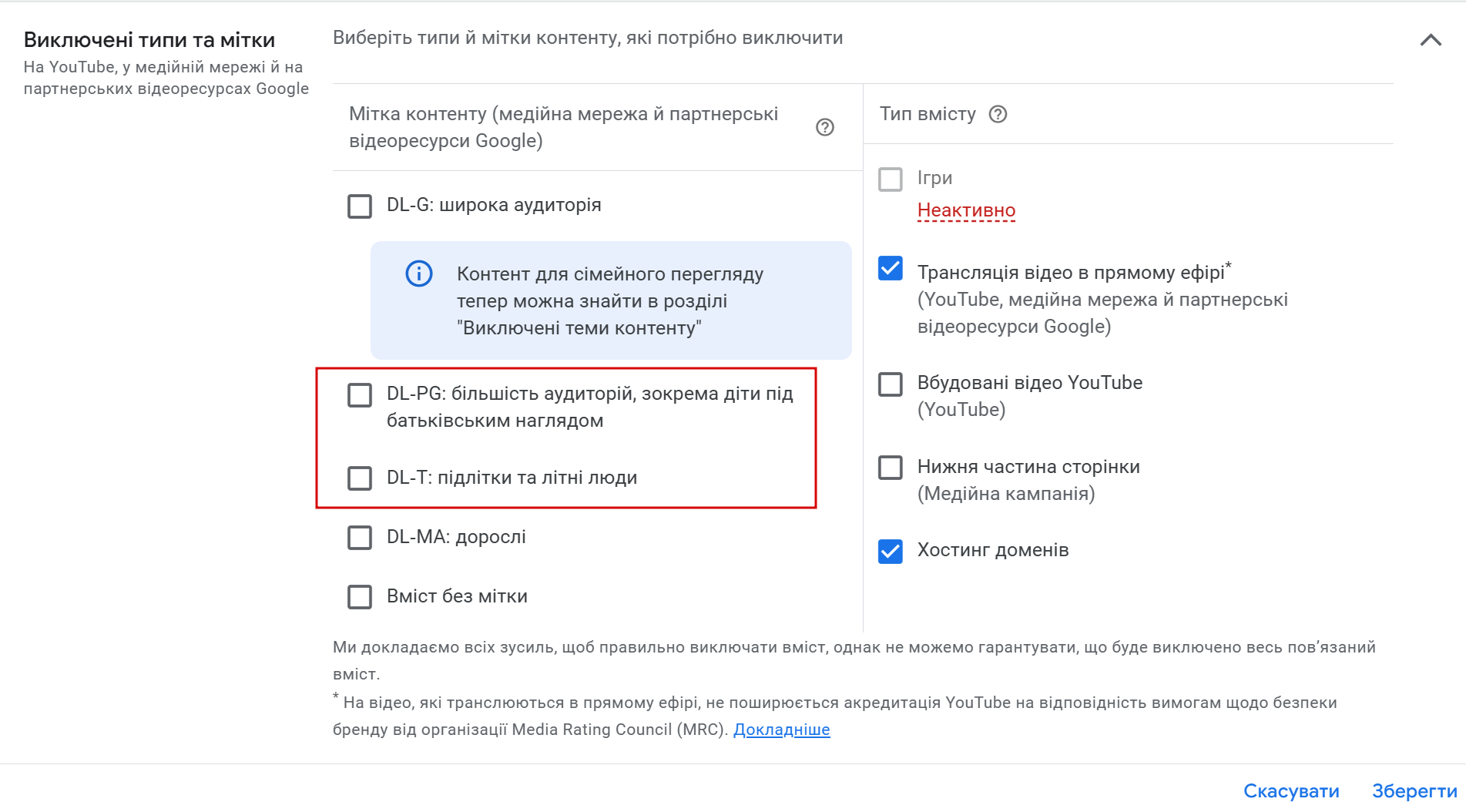
Task: Select DL-MA: дорослі checkbox
Action: point(360,537)
